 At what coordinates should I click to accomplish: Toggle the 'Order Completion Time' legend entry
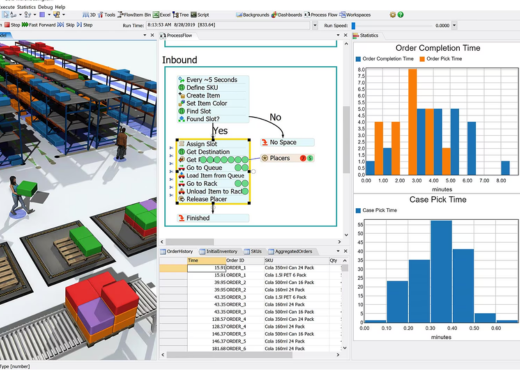(385, 59)
